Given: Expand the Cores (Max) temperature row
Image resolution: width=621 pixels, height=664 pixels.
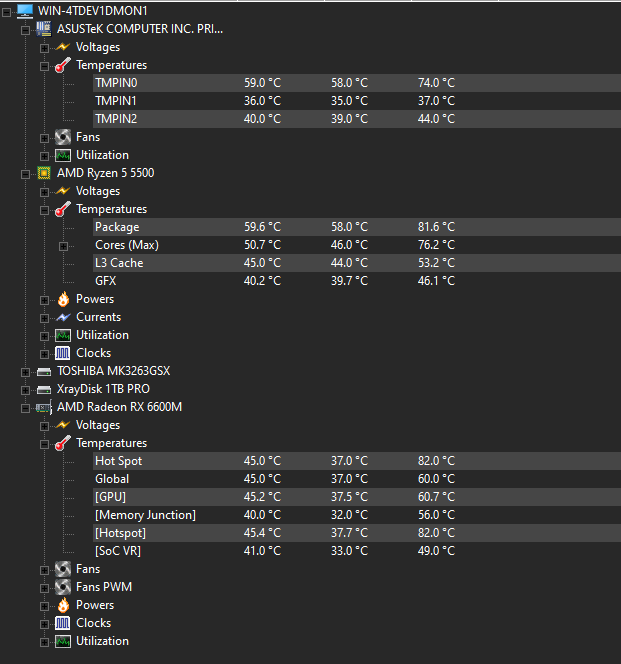Looking at the screenshot, I should (64, 246).
